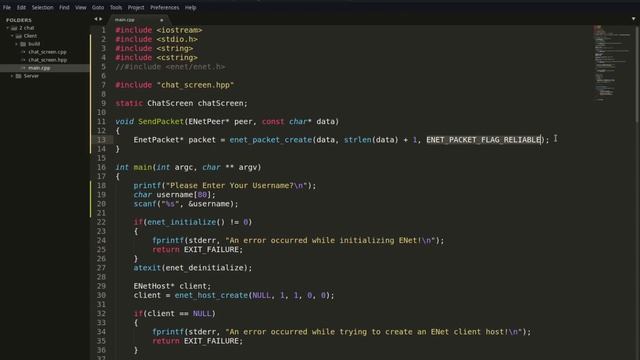Open the tab list dropdown arrow
Screen dimensions: 640x360
[x=633, y=19]
